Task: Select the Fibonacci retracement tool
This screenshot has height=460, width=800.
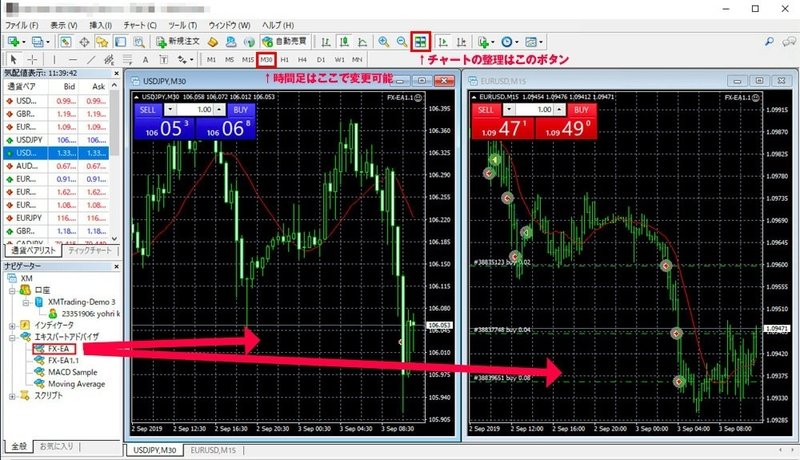Action: point(127,60)
